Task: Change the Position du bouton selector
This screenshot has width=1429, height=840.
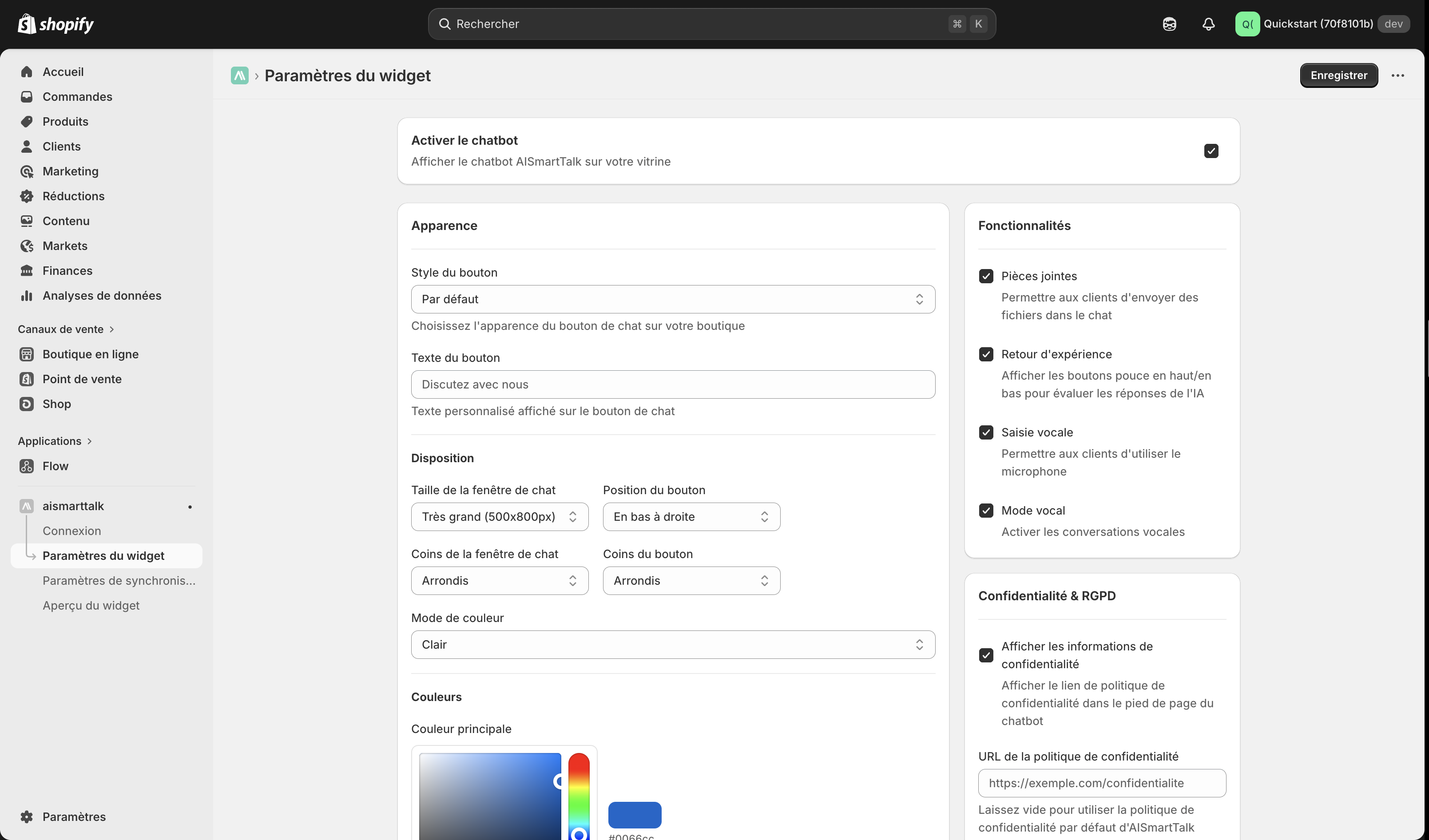Action: (x=691, y=516)
